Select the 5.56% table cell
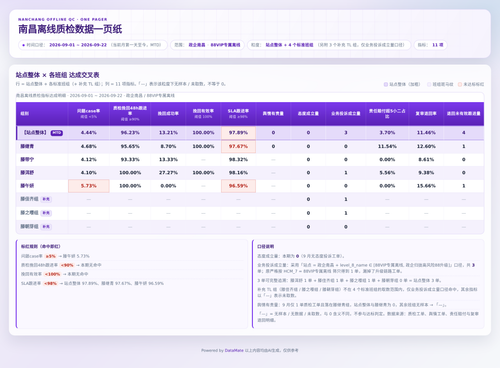 pos(387,173)
